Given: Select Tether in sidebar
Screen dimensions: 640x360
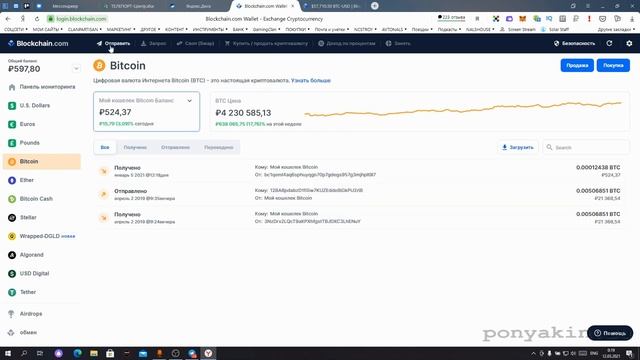Looking at the screenshot, I should coord(42,292).
